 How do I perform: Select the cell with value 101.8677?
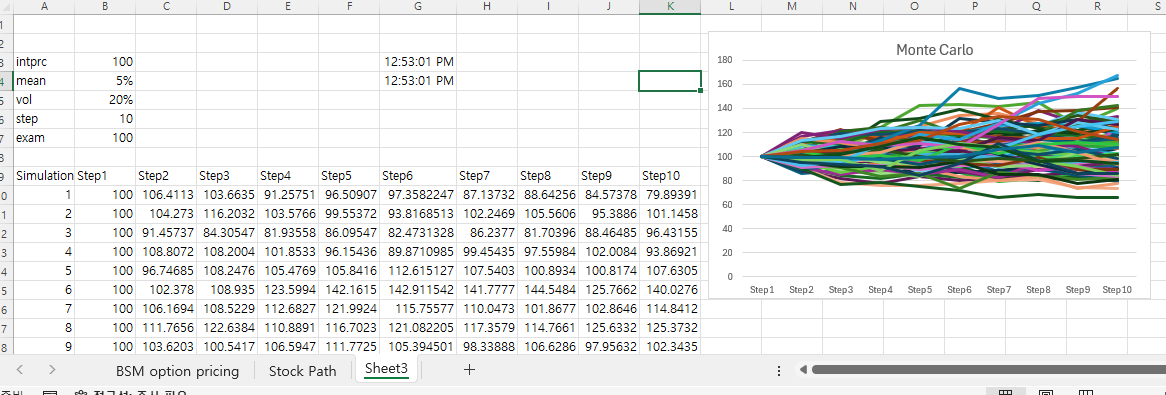547,309
